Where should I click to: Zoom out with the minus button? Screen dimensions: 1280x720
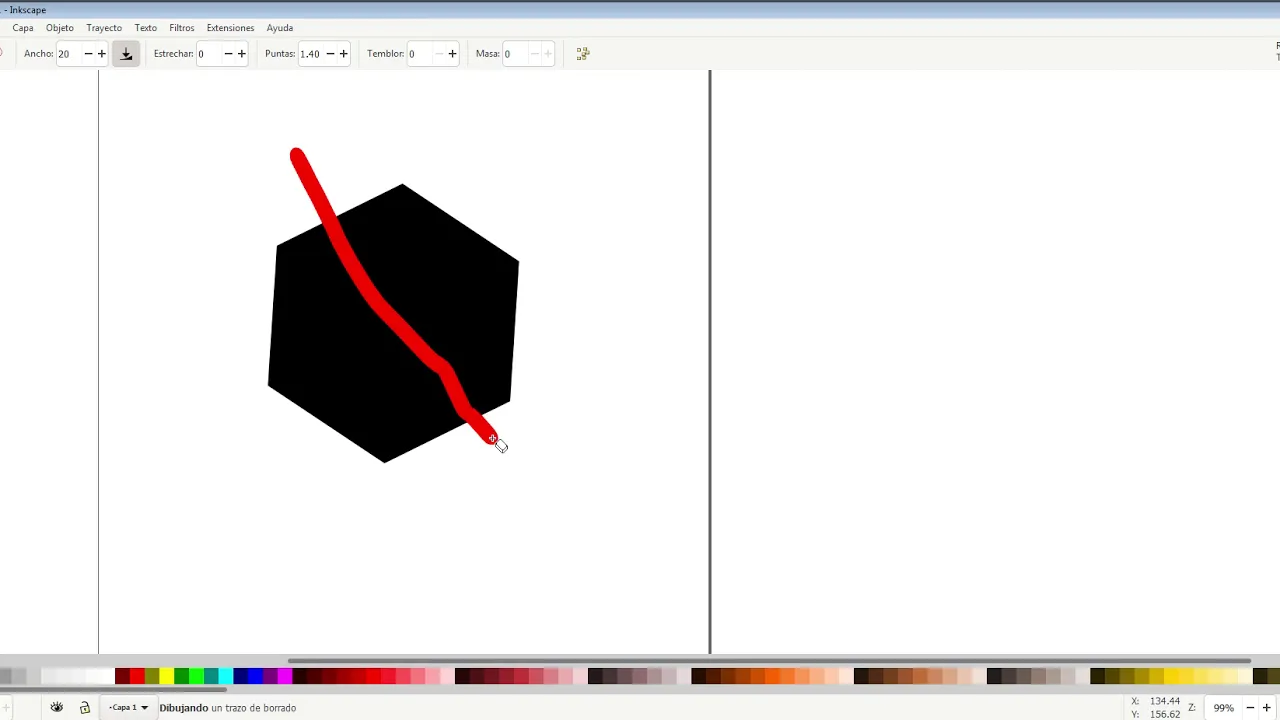[1250, 708]
